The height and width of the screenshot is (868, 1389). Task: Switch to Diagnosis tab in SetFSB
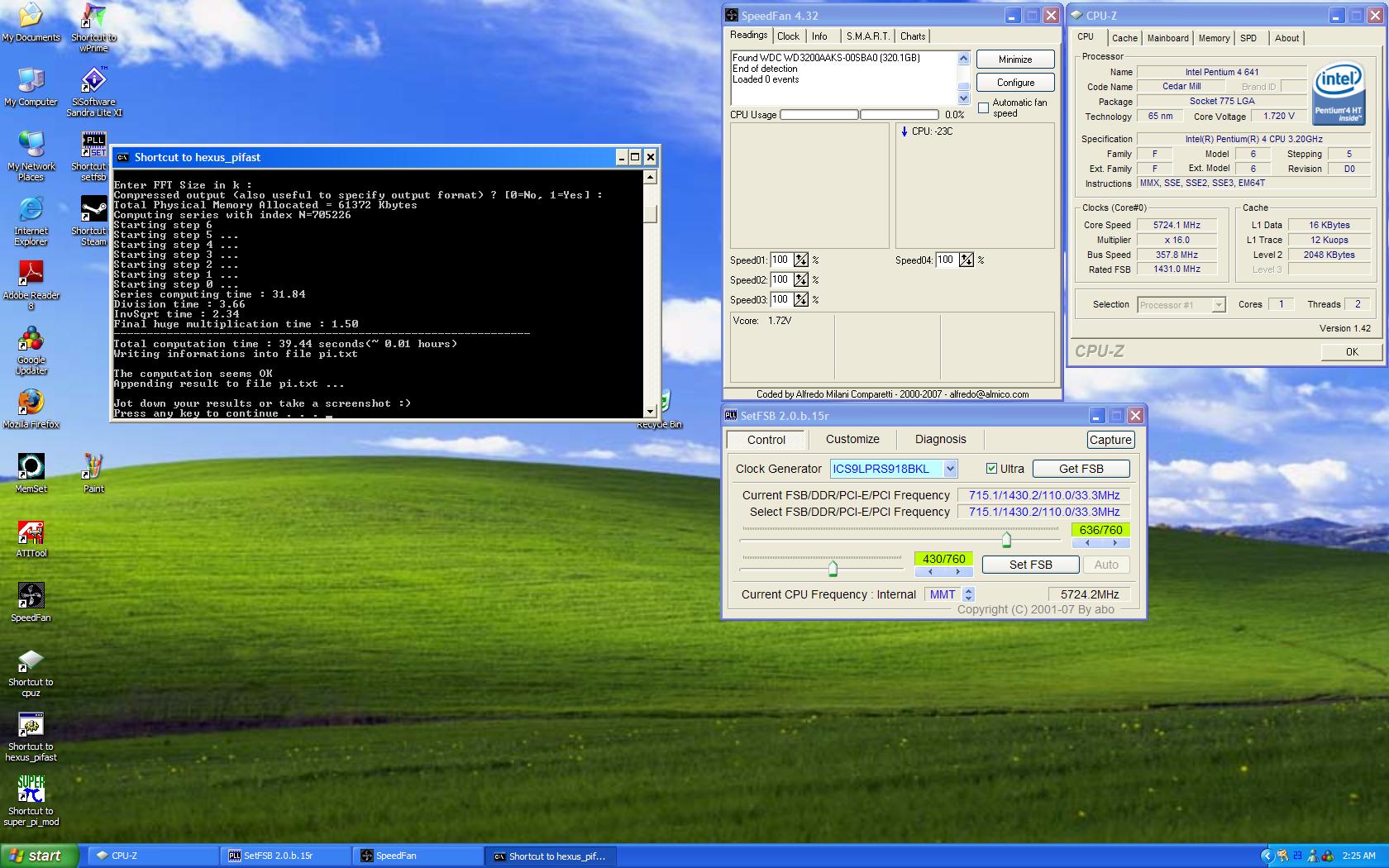point(940,439)
